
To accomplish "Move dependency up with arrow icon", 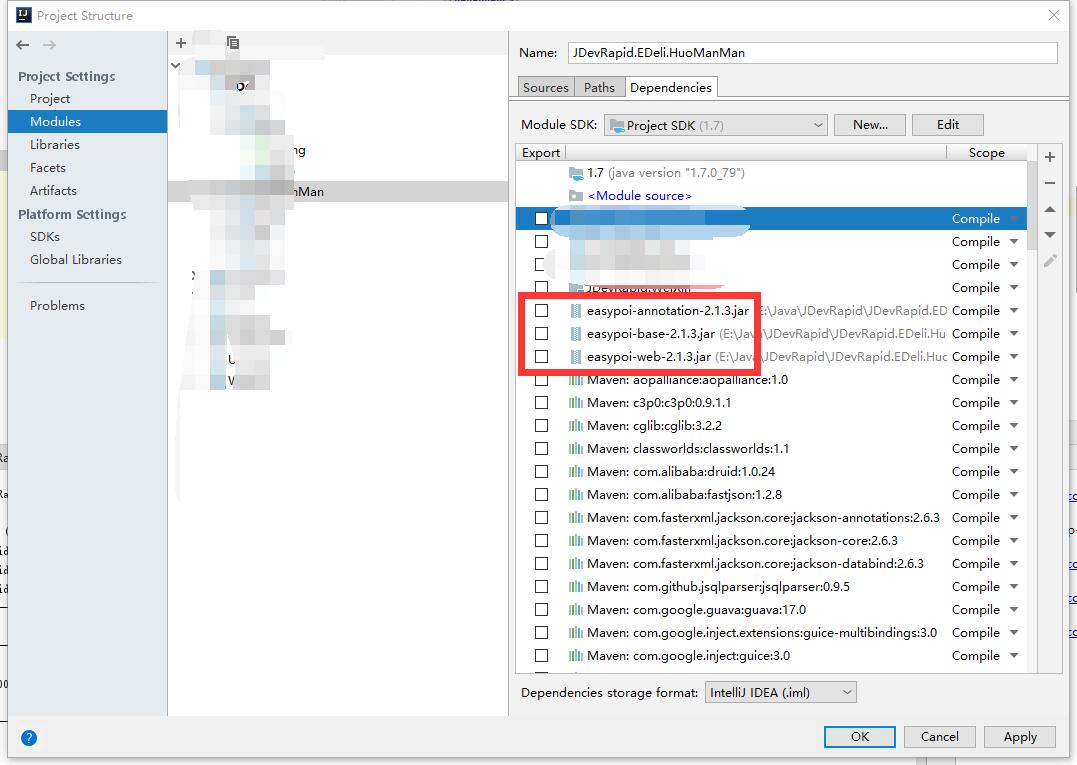I will 1050,209.
